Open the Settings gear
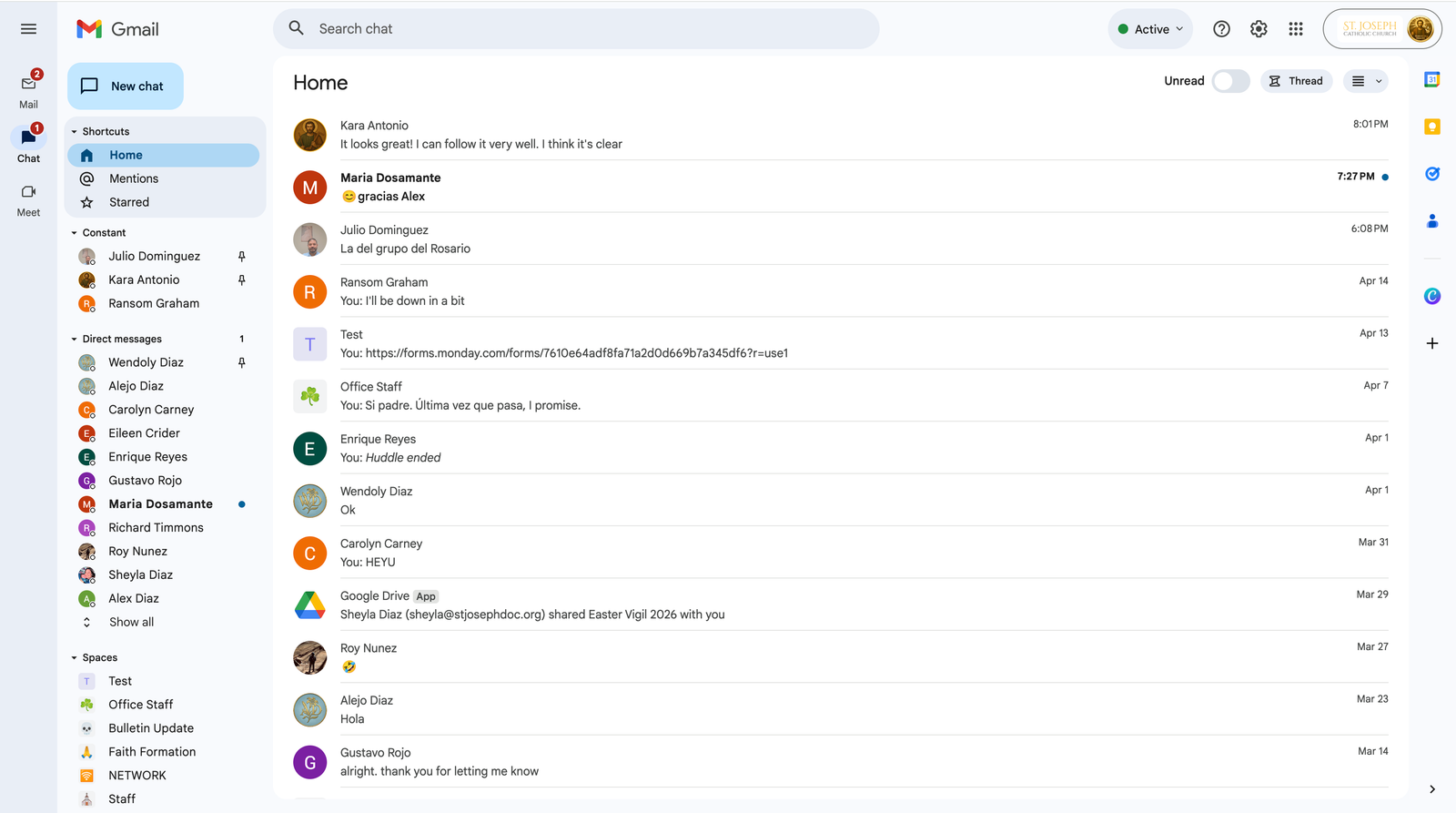Viewport: 1456px width, 813px height. click(x=1259, y=29)
